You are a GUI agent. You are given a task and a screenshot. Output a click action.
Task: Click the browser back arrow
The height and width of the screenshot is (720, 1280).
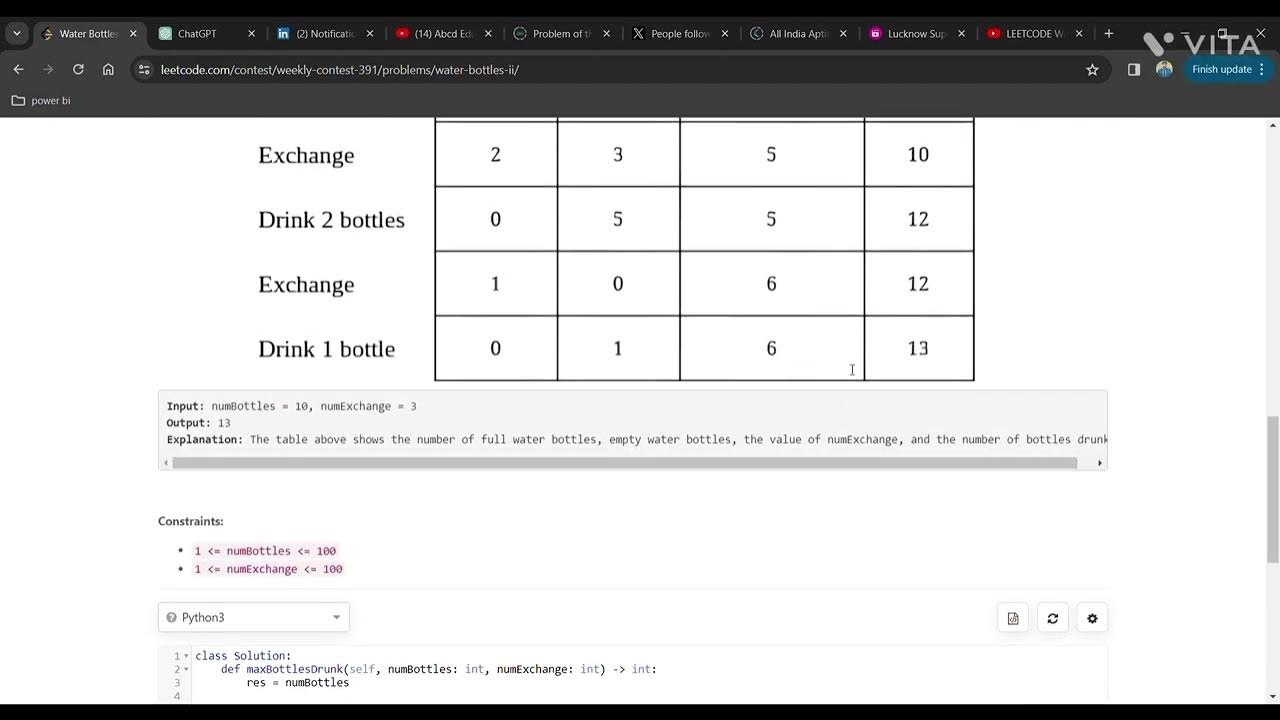[x=18, y=69]
